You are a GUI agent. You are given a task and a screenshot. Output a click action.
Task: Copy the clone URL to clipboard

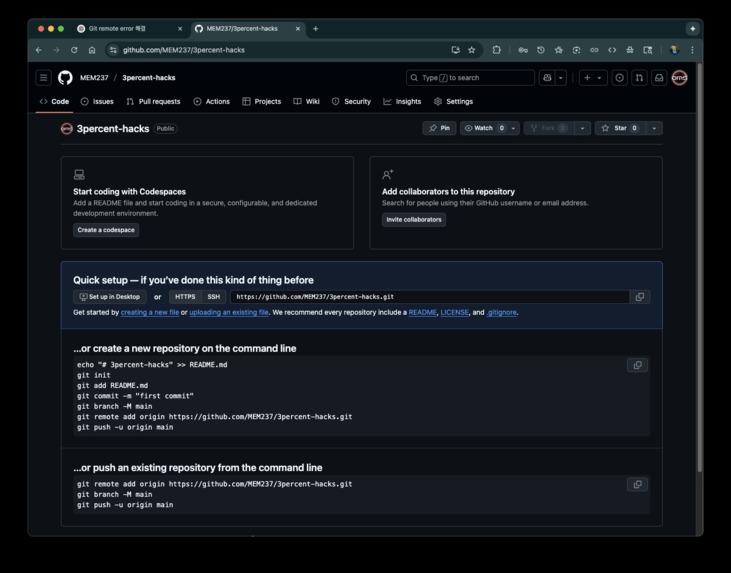[x=640, y=297]
